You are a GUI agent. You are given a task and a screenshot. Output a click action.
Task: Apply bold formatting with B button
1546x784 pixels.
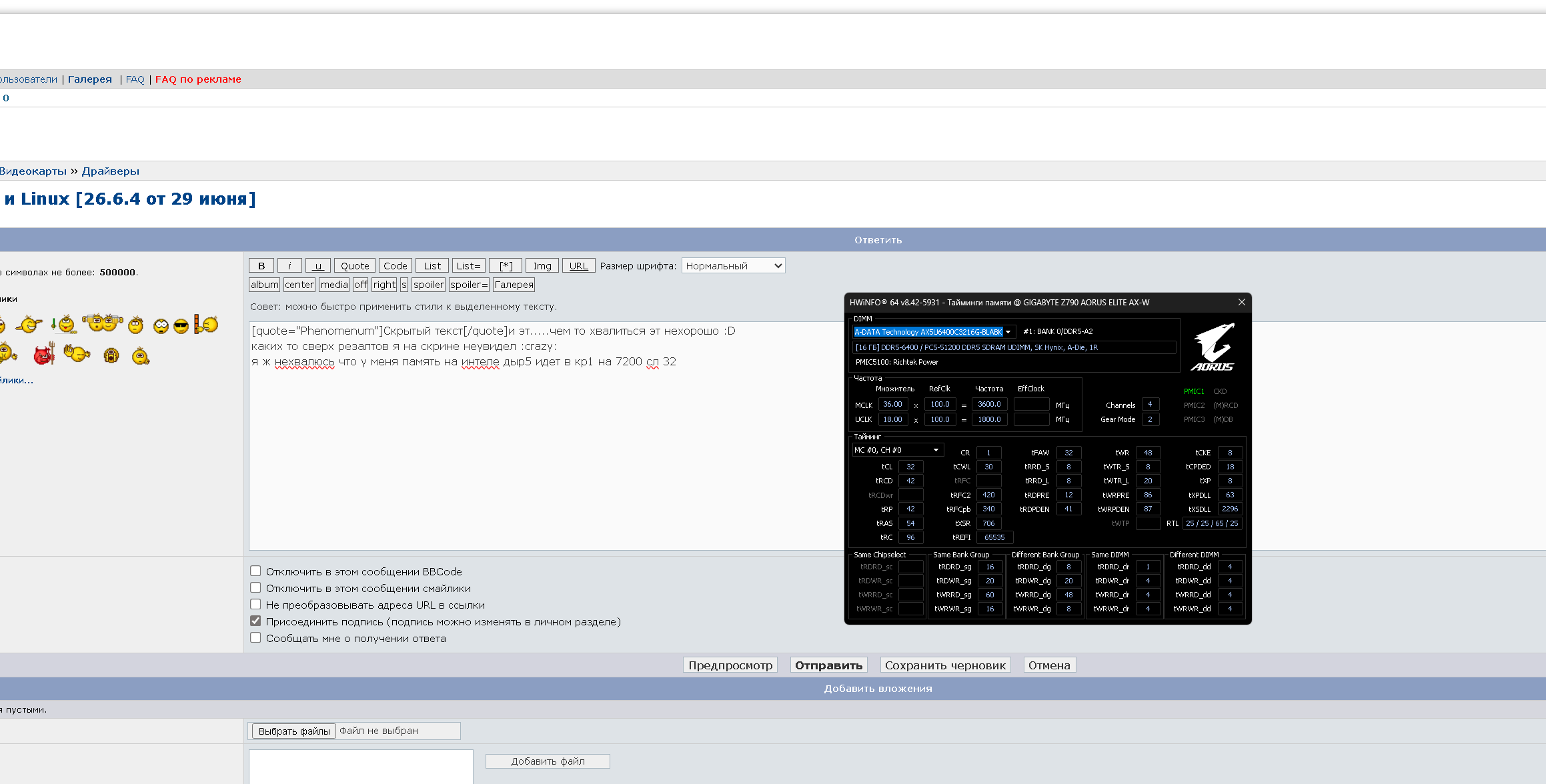click(x=261, y=265)
